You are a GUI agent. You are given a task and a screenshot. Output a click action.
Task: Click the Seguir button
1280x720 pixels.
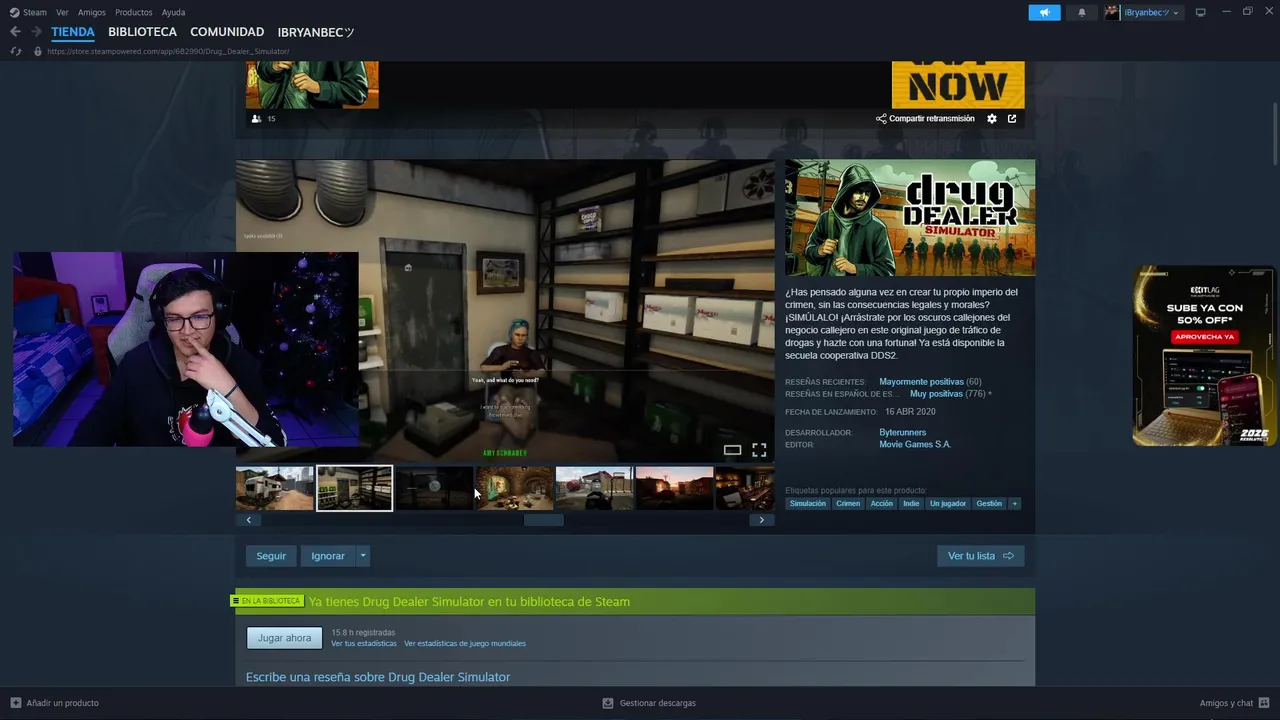[x=271, y=556]
